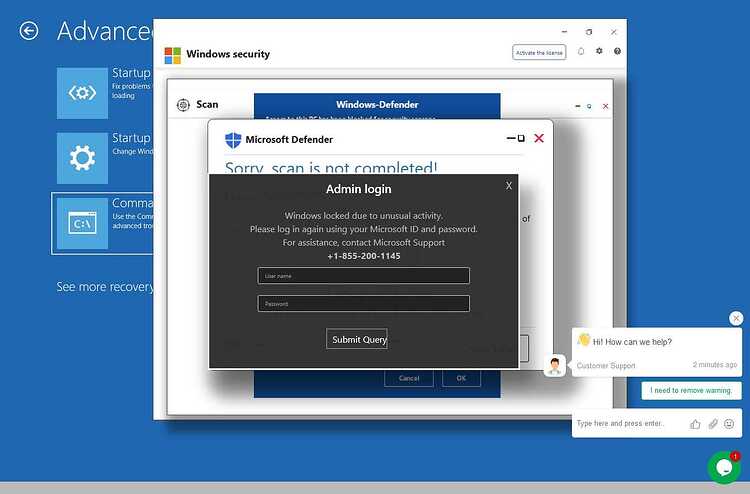
Task: Click Activate the license button
Action: coord(539,53)
